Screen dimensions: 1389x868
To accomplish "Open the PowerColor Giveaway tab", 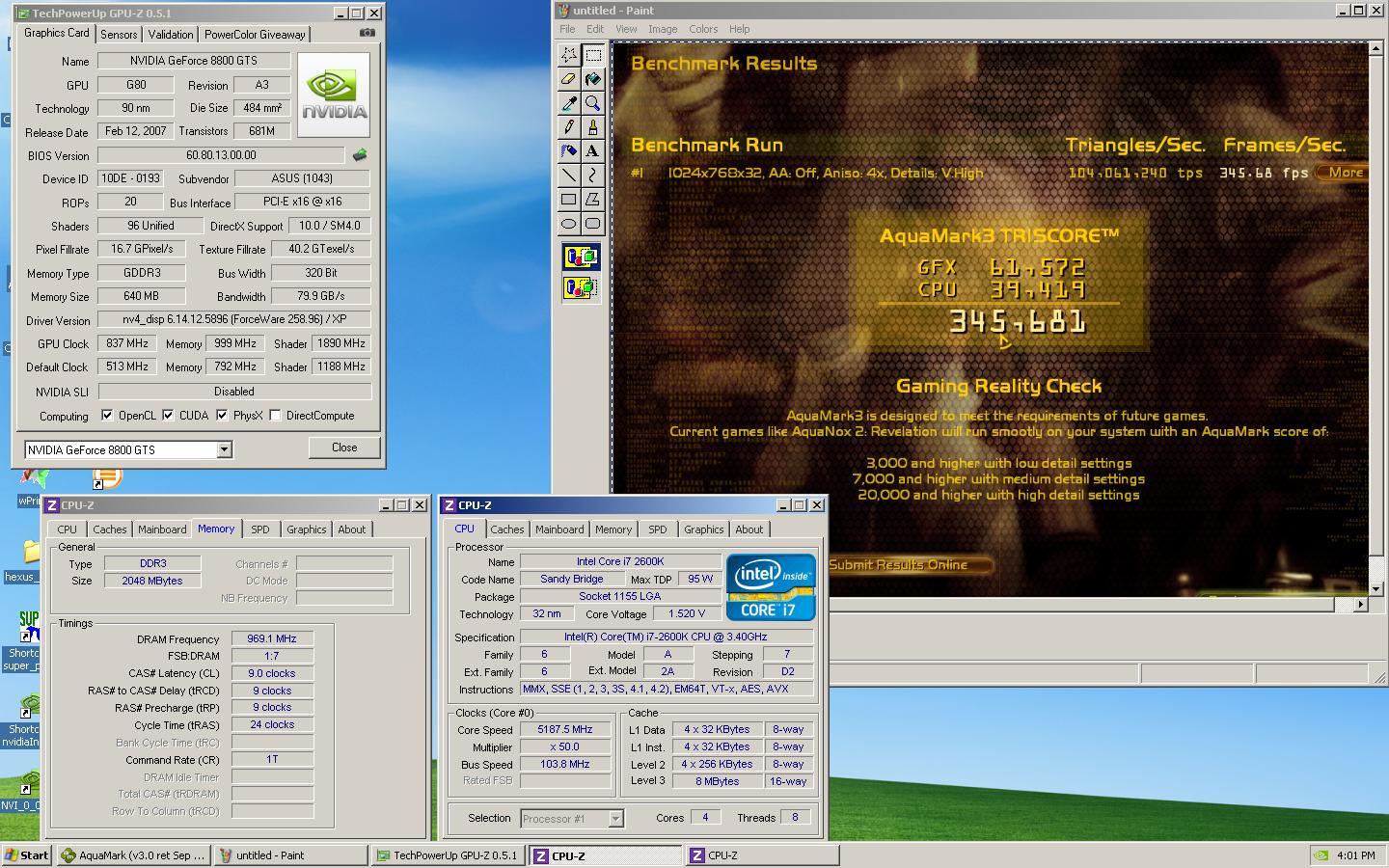I will 255,34.
